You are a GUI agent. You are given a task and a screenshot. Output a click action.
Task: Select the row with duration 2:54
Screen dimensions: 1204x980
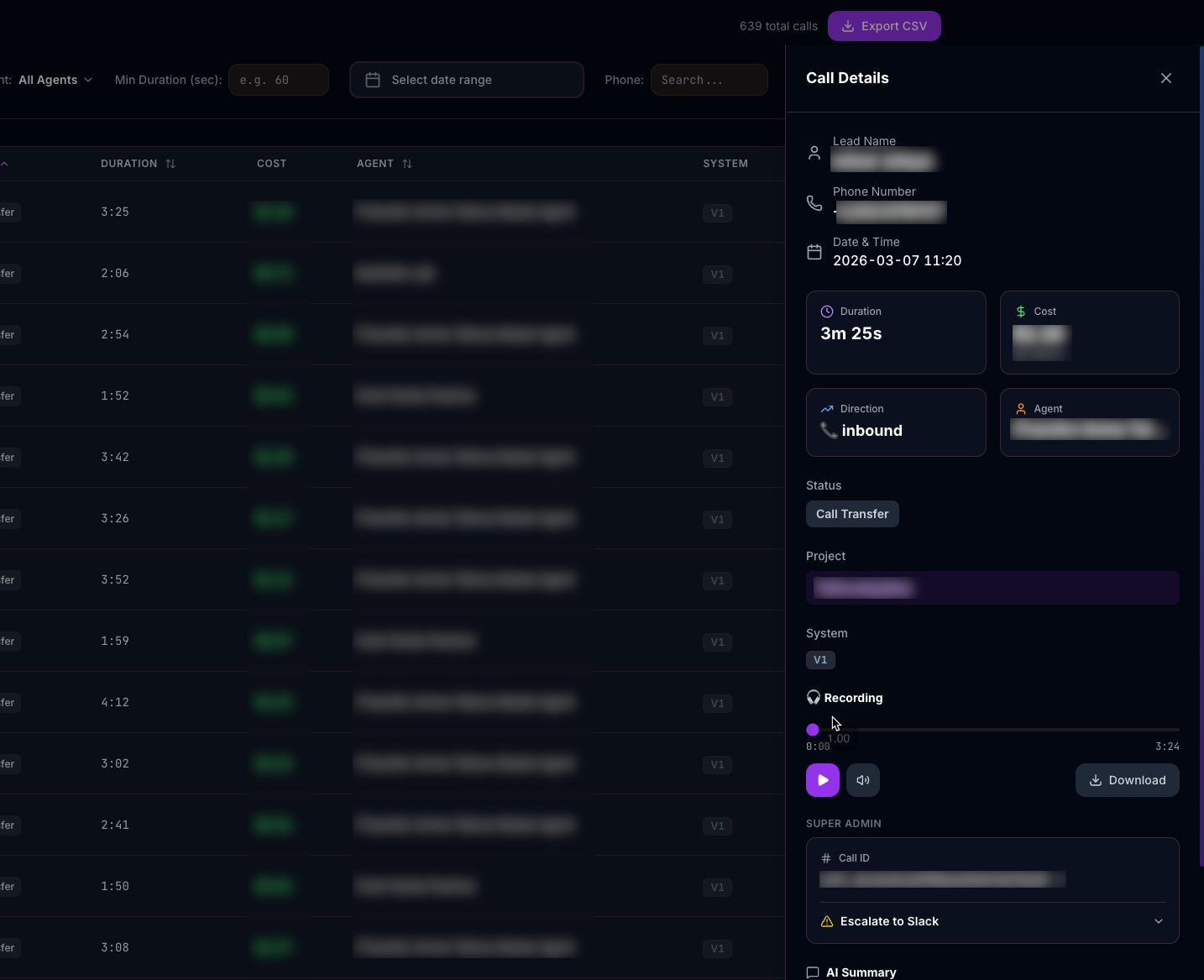pyautogui.click(x=392, y=334)
